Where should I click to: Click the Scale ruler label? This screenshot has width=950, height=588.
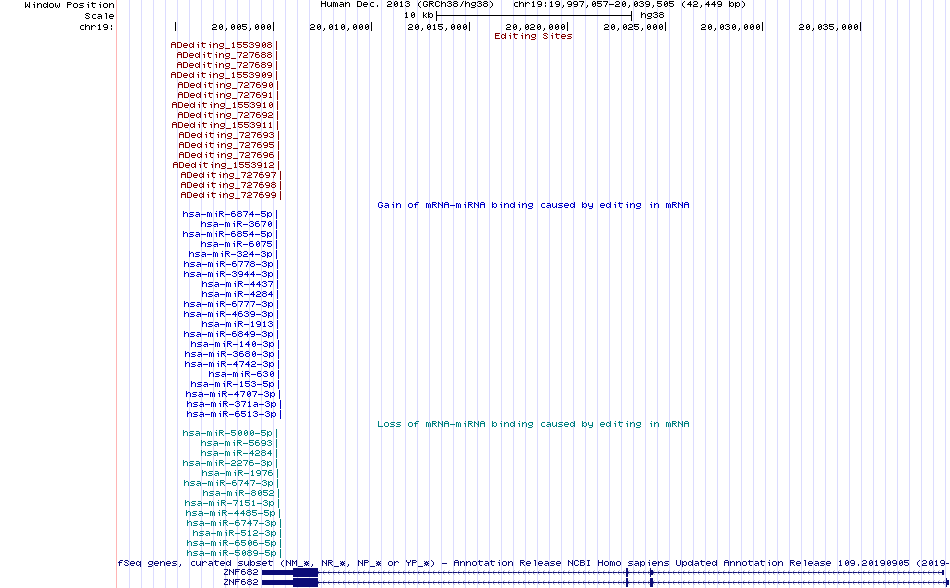99,16
